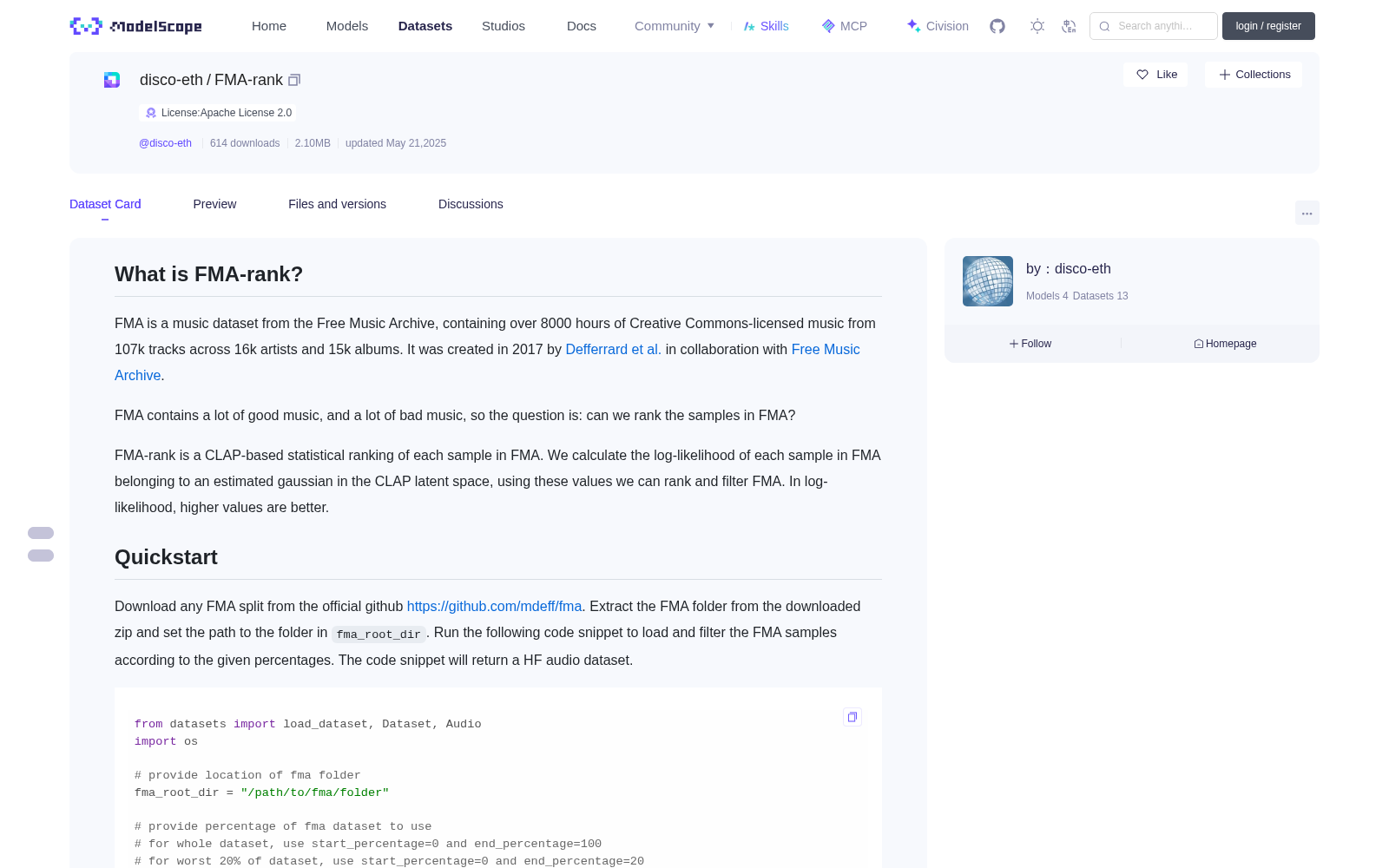The height and width of the screenshot is (868, 1389).
Task: Click the upper floating side pill
Action: [41, 533]
